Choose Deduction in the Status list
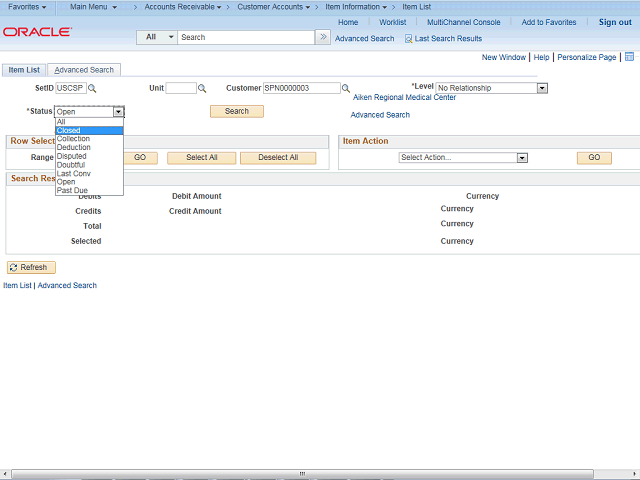Viewport: 640px width, 480px height. (x=89, y=147)
